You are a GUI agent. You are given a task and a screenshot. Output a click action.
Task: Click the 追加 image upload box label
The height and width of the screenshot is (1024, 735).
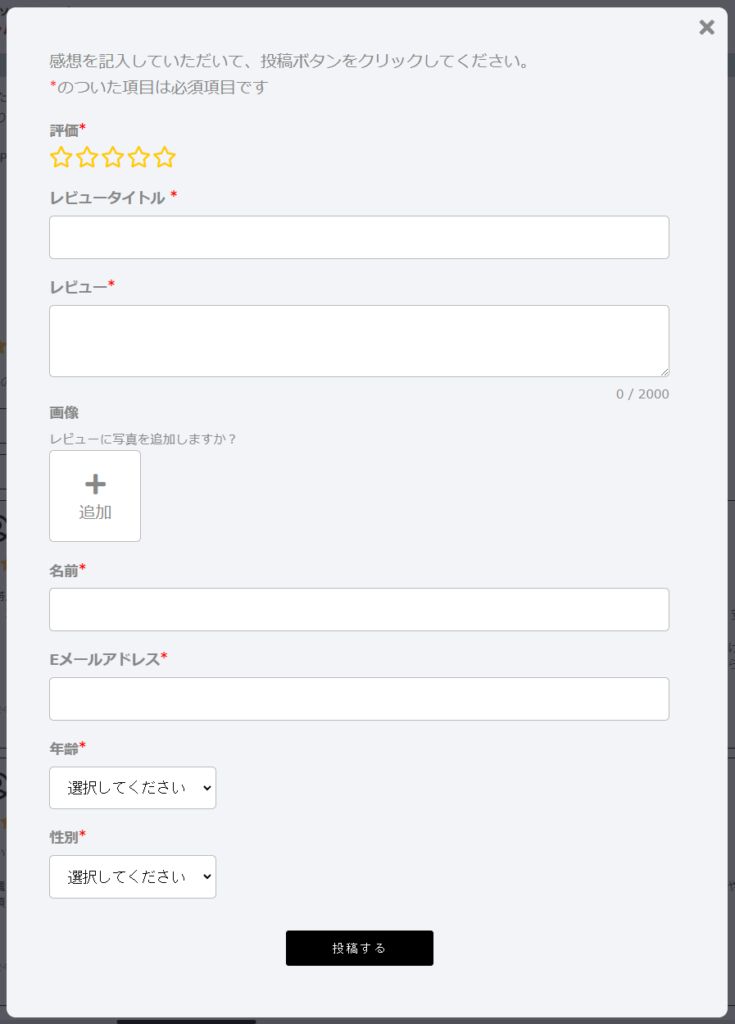[x=95, y=512]
